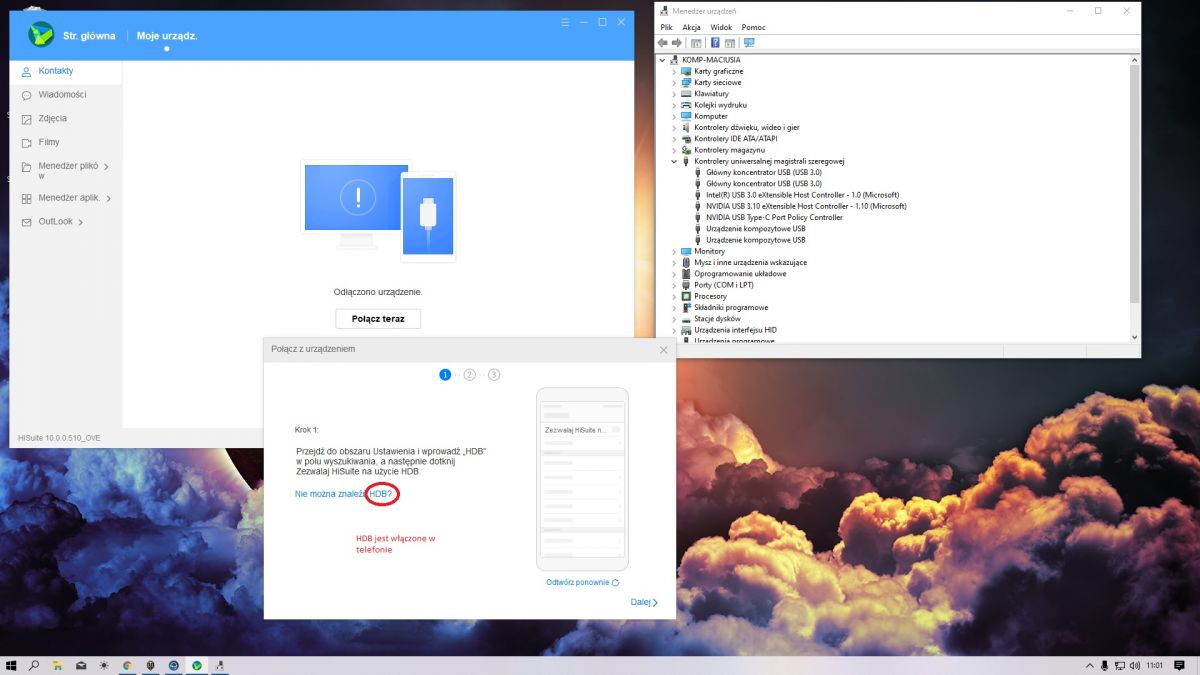Click HiSuite green icon in taskbar

point(197,664)
